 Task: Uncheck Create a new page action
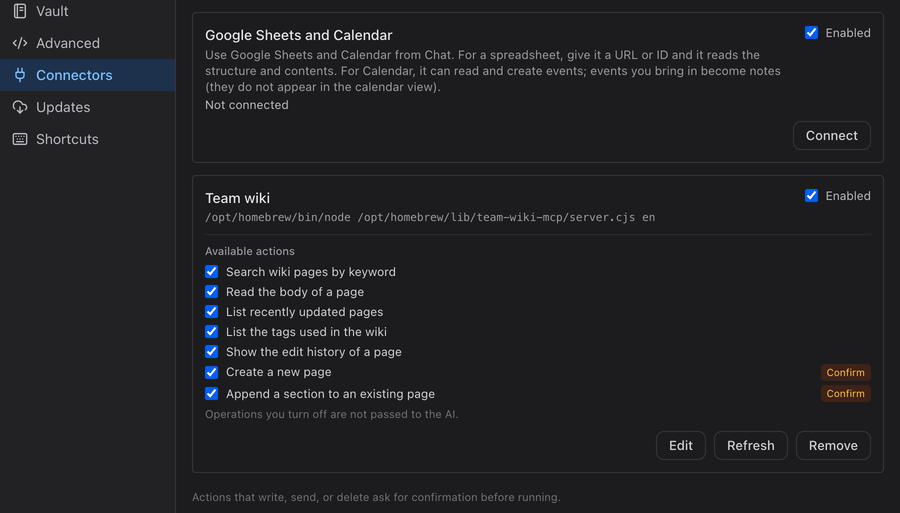click(x=212, y=372)
